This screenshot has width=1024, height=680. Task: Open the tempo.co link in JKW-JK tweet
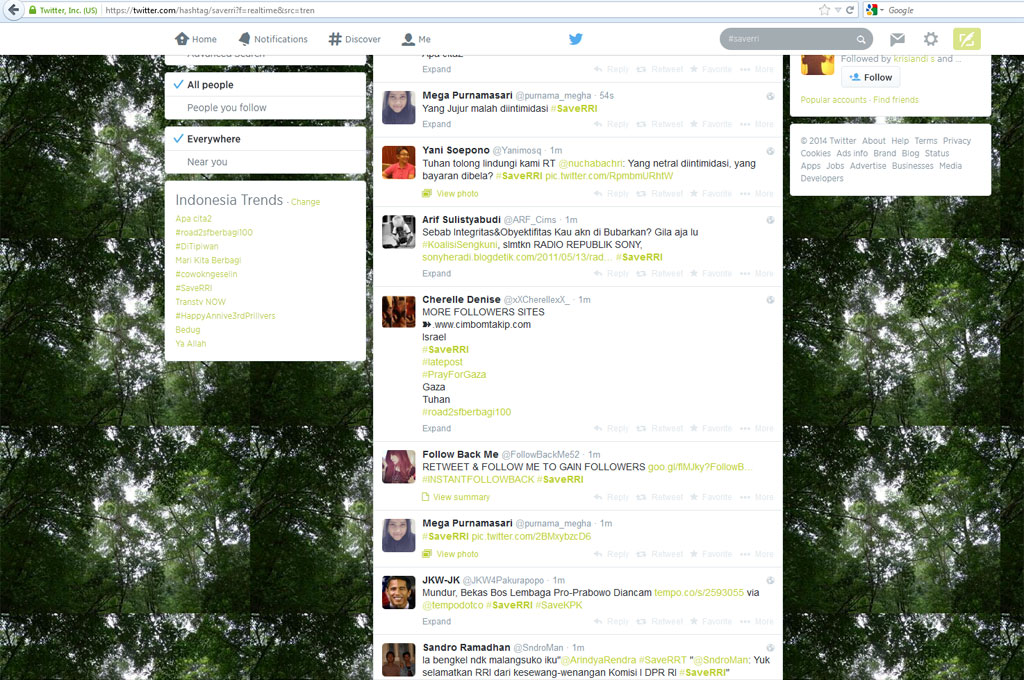click(699, 592)
